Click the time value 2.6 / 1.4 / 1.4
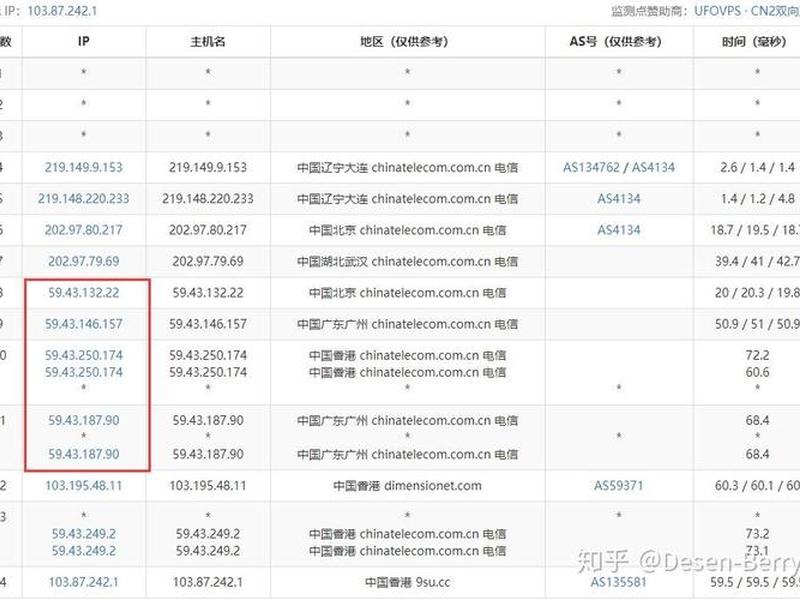The image size is (800, 600). click(x=757, y=167)
